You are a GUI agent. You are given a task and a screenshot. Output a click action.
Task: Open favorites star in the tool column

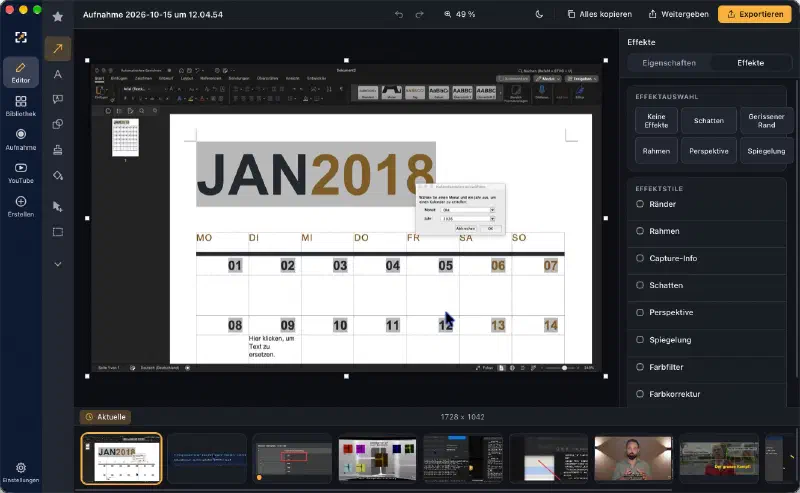click(58, 17)
